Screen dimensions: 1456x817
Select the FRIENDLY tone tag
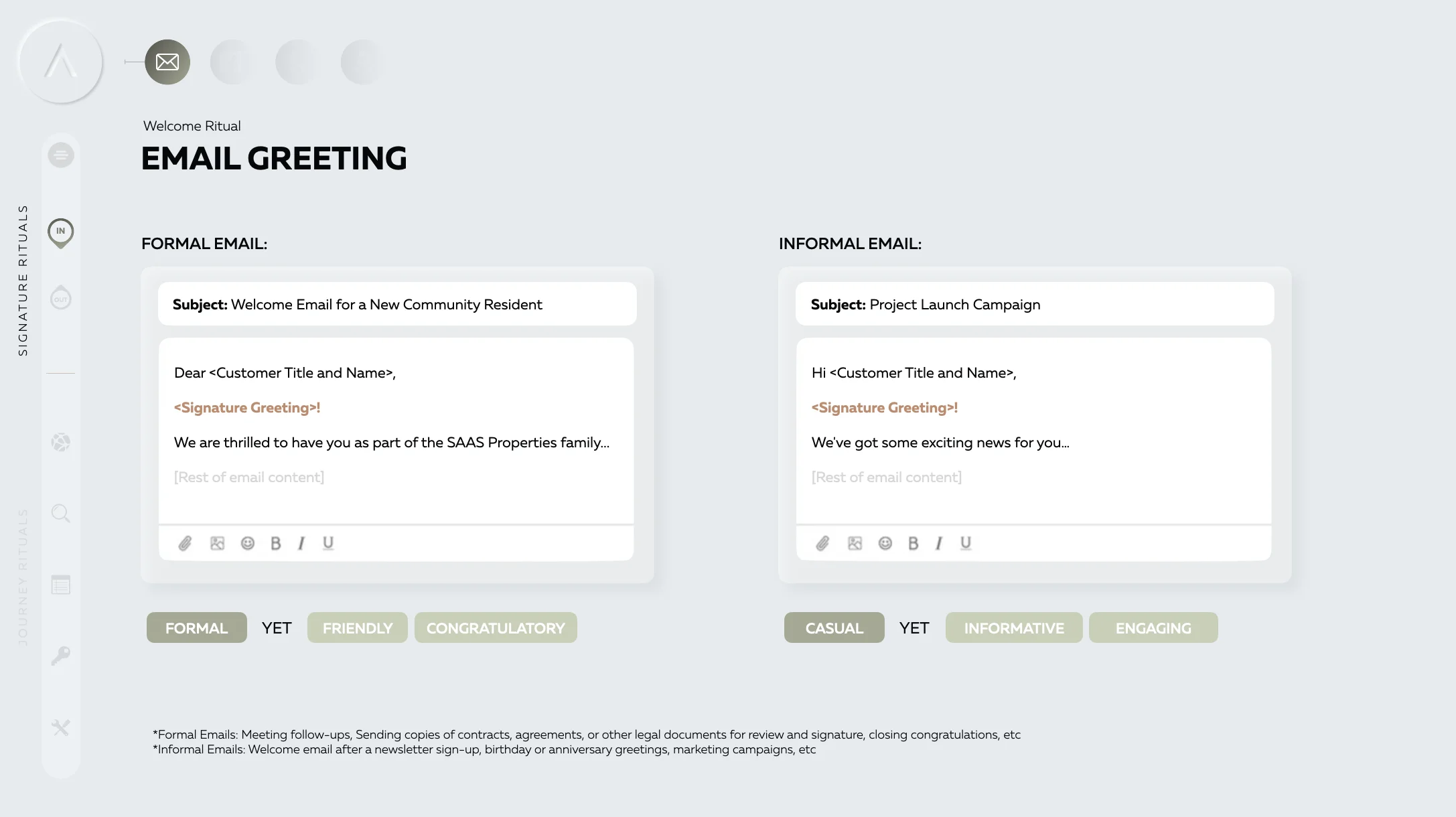(358, 628)
